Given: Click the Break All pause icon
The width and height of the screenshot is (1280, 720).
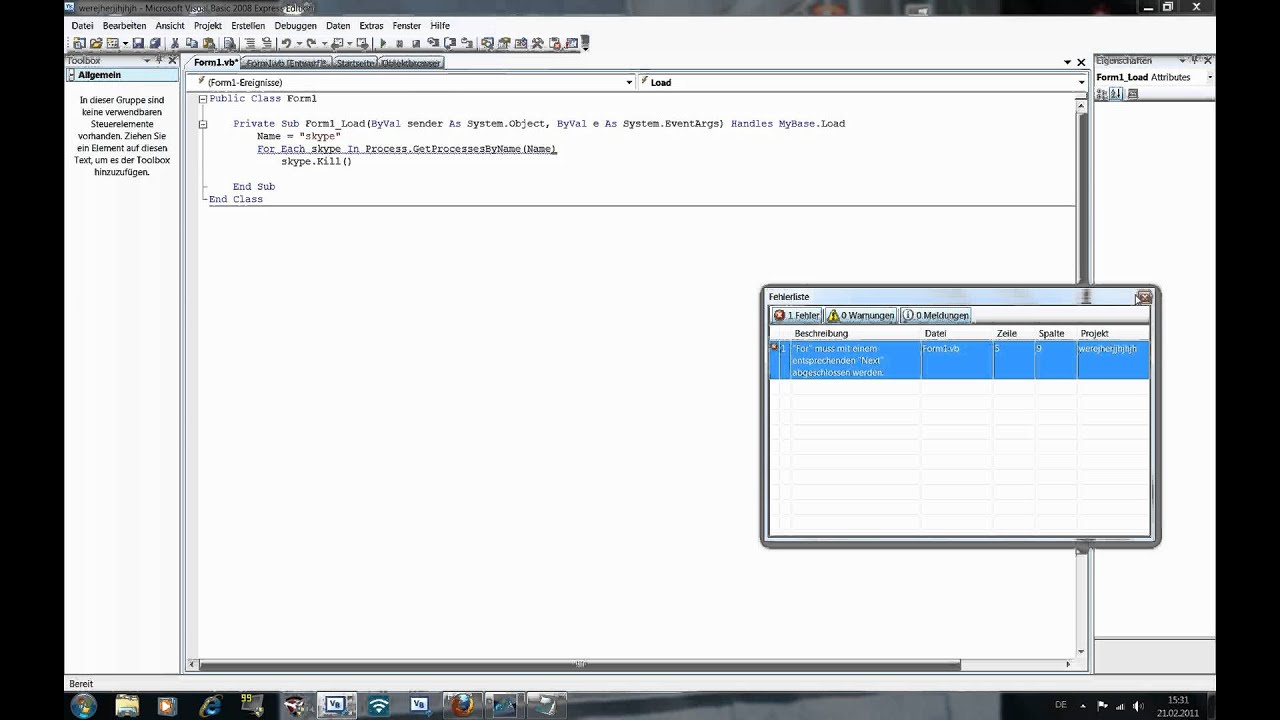Looking at the screenshot, I should click(399, 43).
